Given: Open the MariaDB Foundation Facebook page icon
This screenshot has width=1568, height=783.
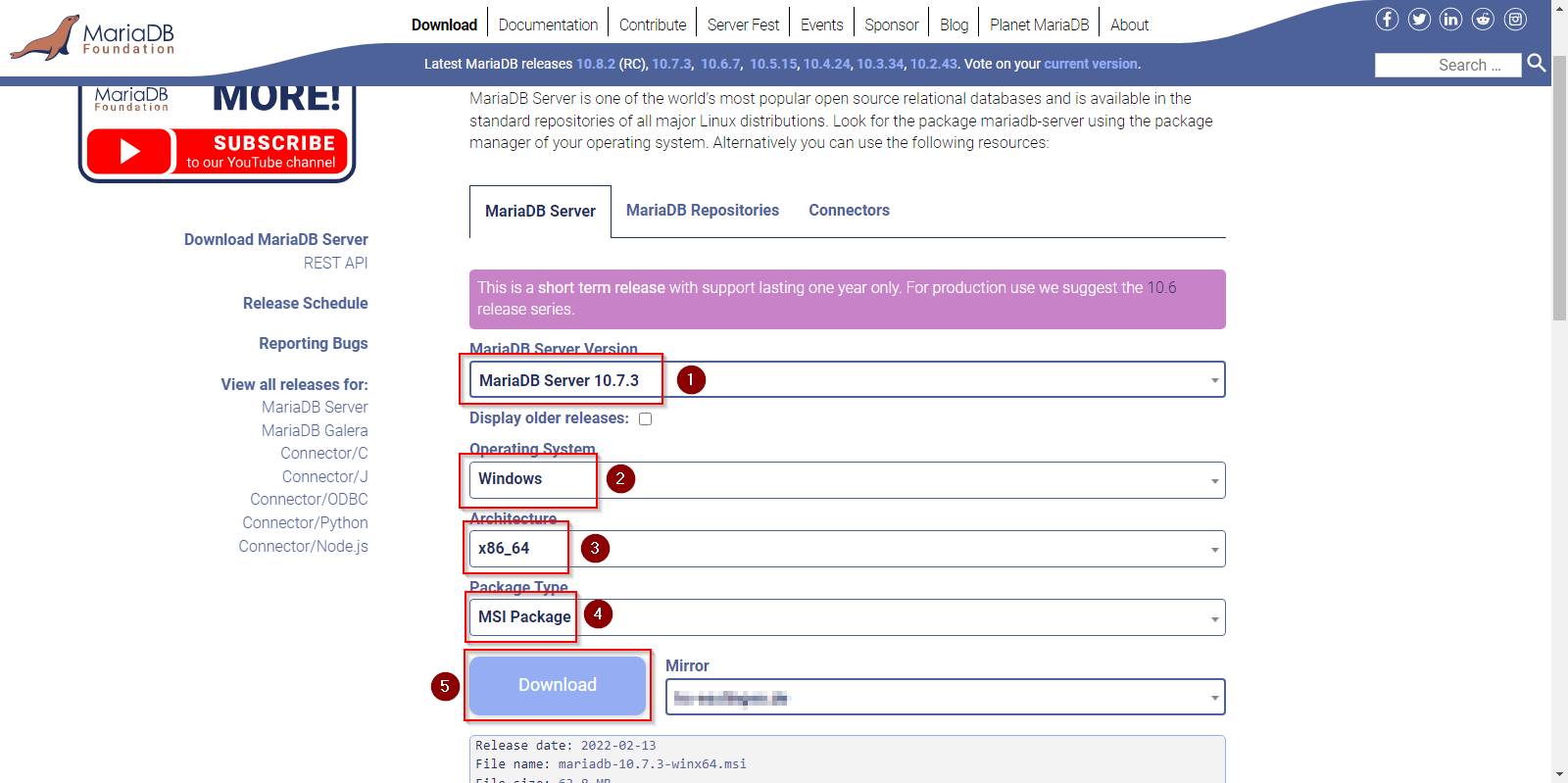Looking at the screenshot, I should (x=1387, y=19).
